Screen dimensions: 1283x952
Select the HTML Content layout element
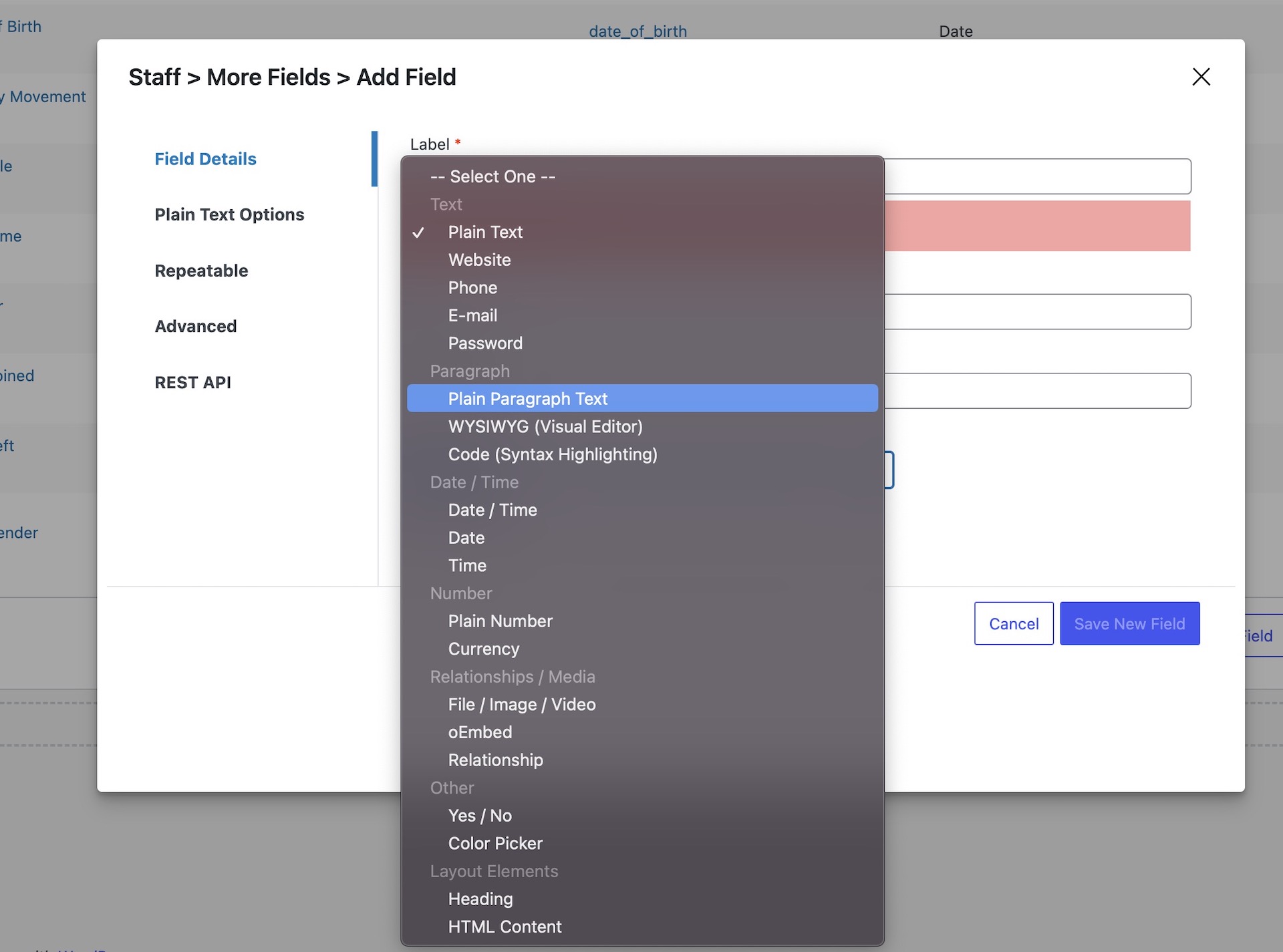[x=505, y=927]
